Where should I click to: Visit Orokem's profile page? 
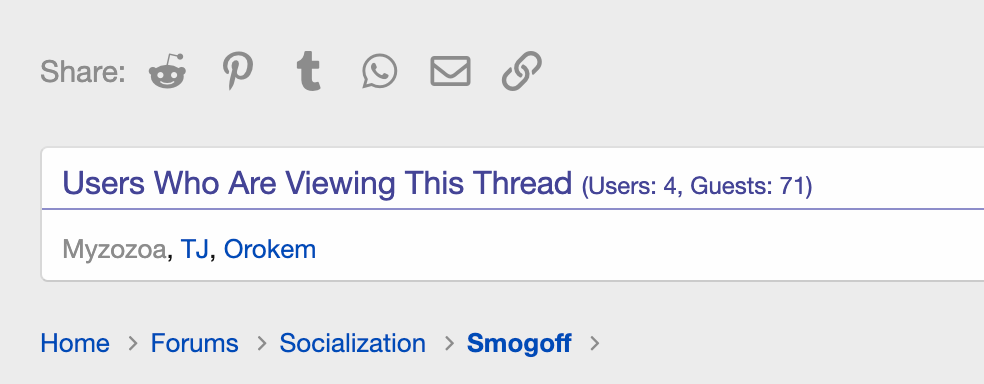tap(270, 250)
